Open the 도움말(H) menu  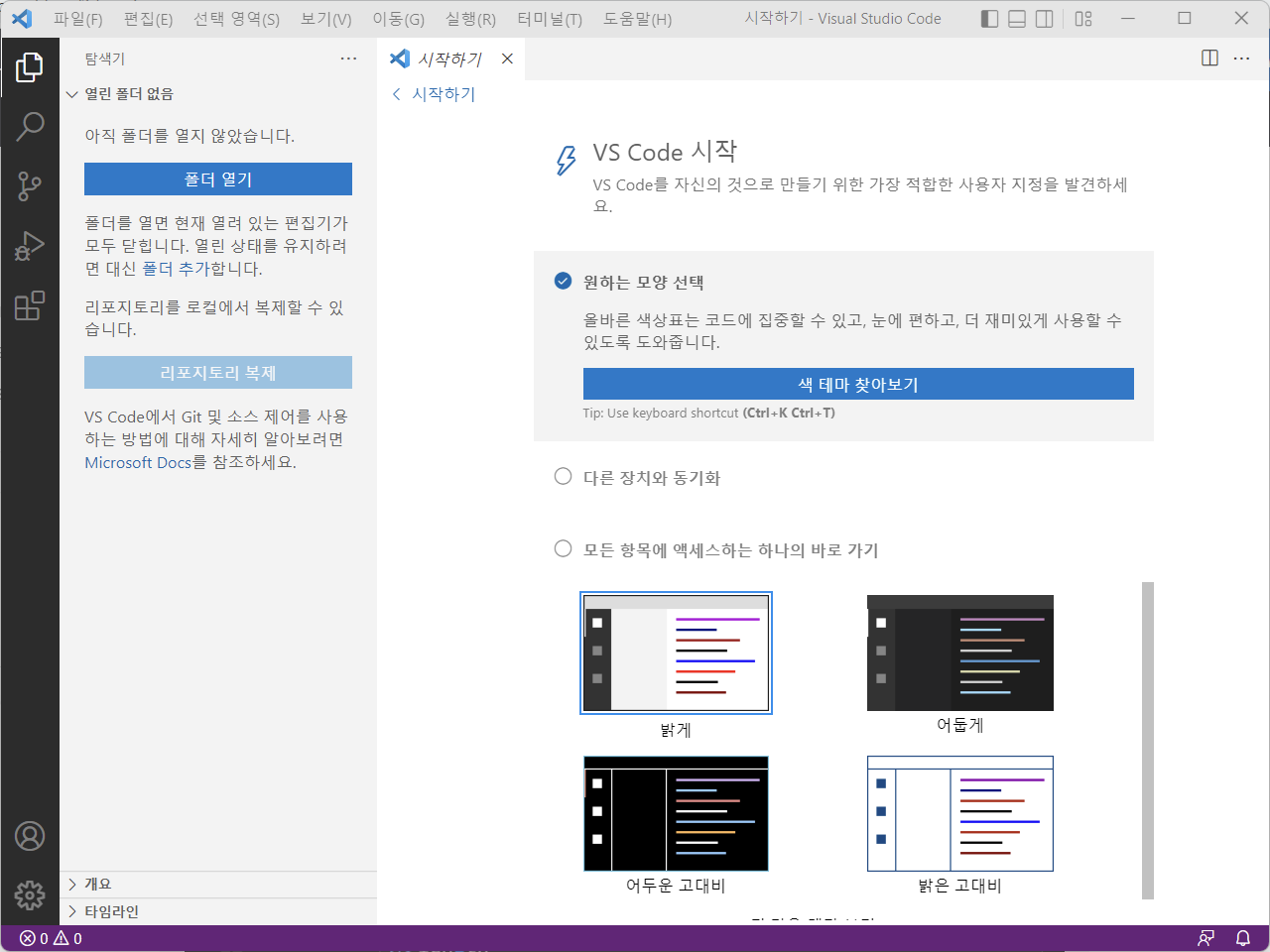(638, 19)
